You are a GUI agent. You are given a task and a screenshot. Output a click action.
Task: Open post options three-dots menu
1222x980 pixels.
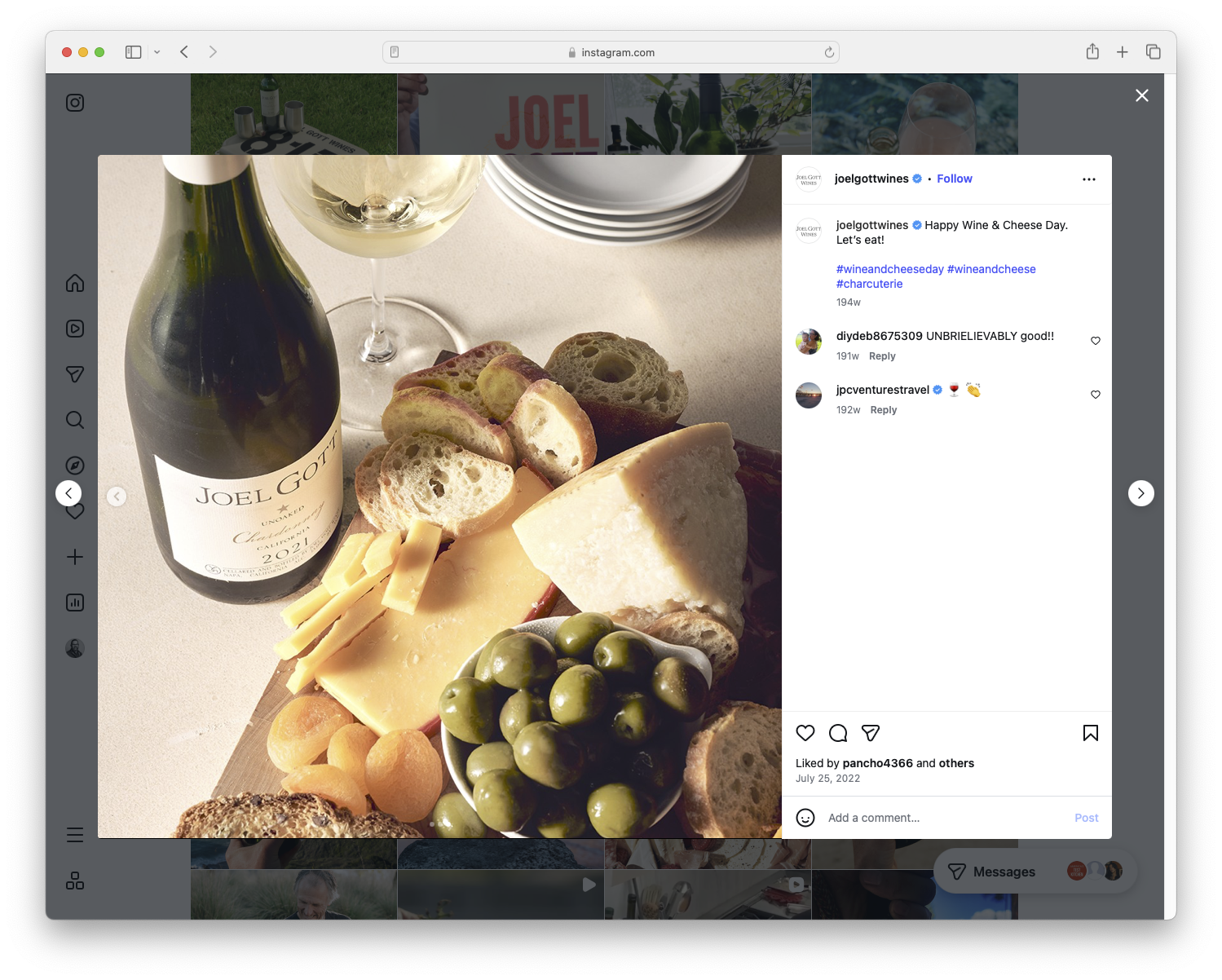1089,179
